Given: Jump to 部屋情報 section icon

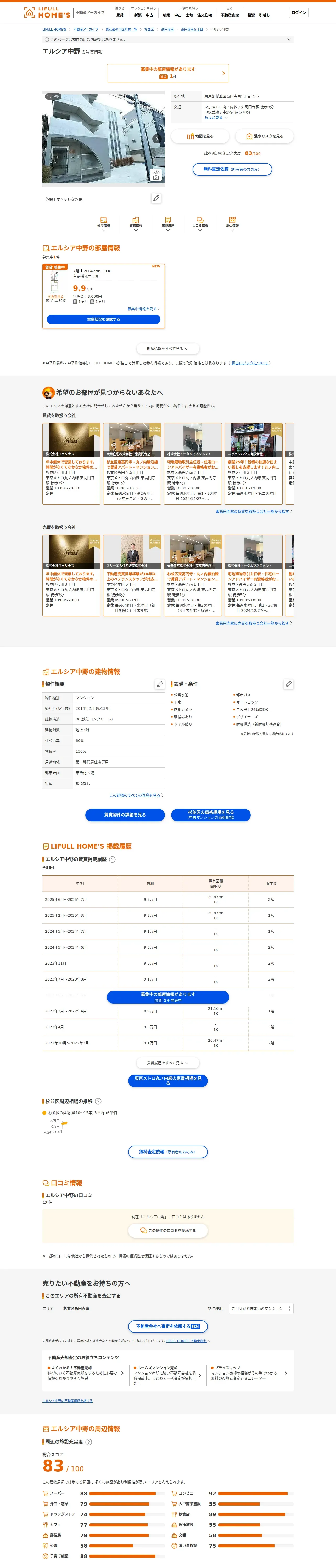Looking at the screenshot, I should pyautogui.click(x=104, y=223).
